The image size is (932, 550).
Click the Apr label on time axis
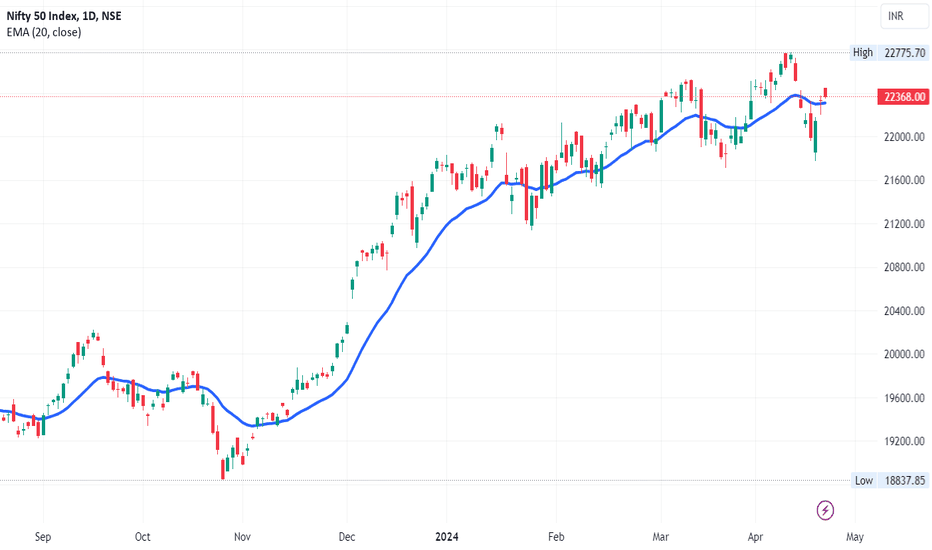755,537
